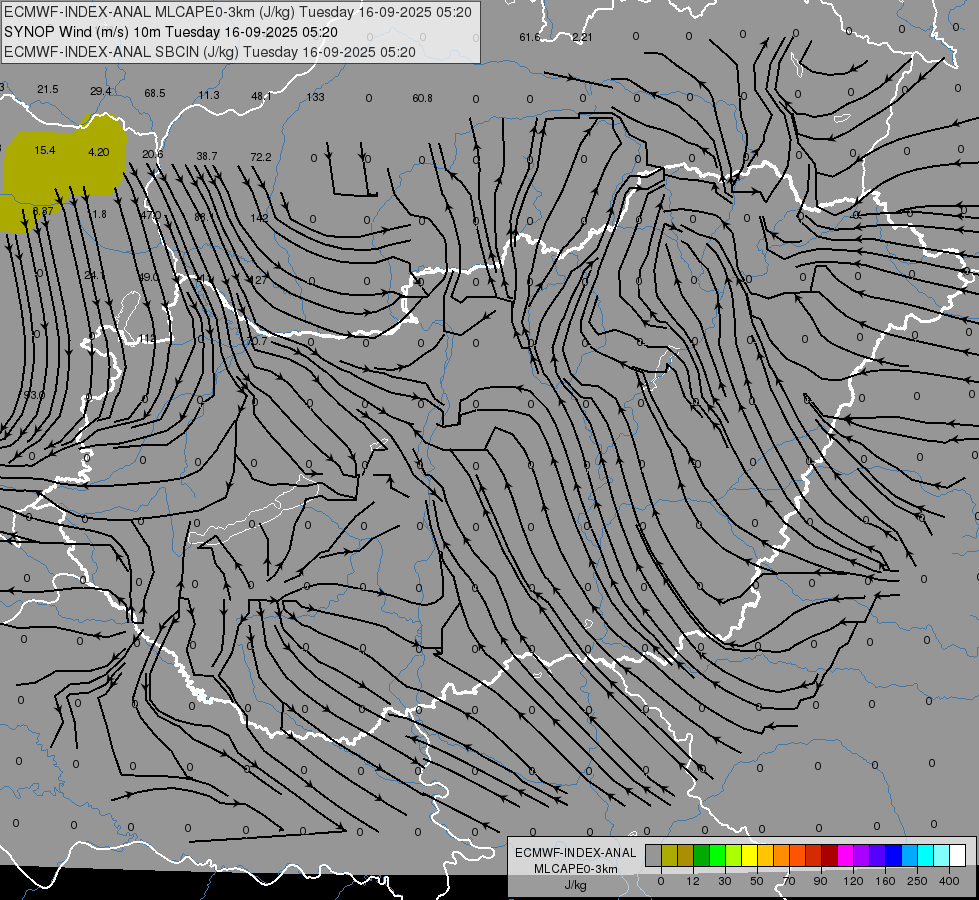Click the map value '11.3'
Screen dimensions: 979x900
coord(209,95)
